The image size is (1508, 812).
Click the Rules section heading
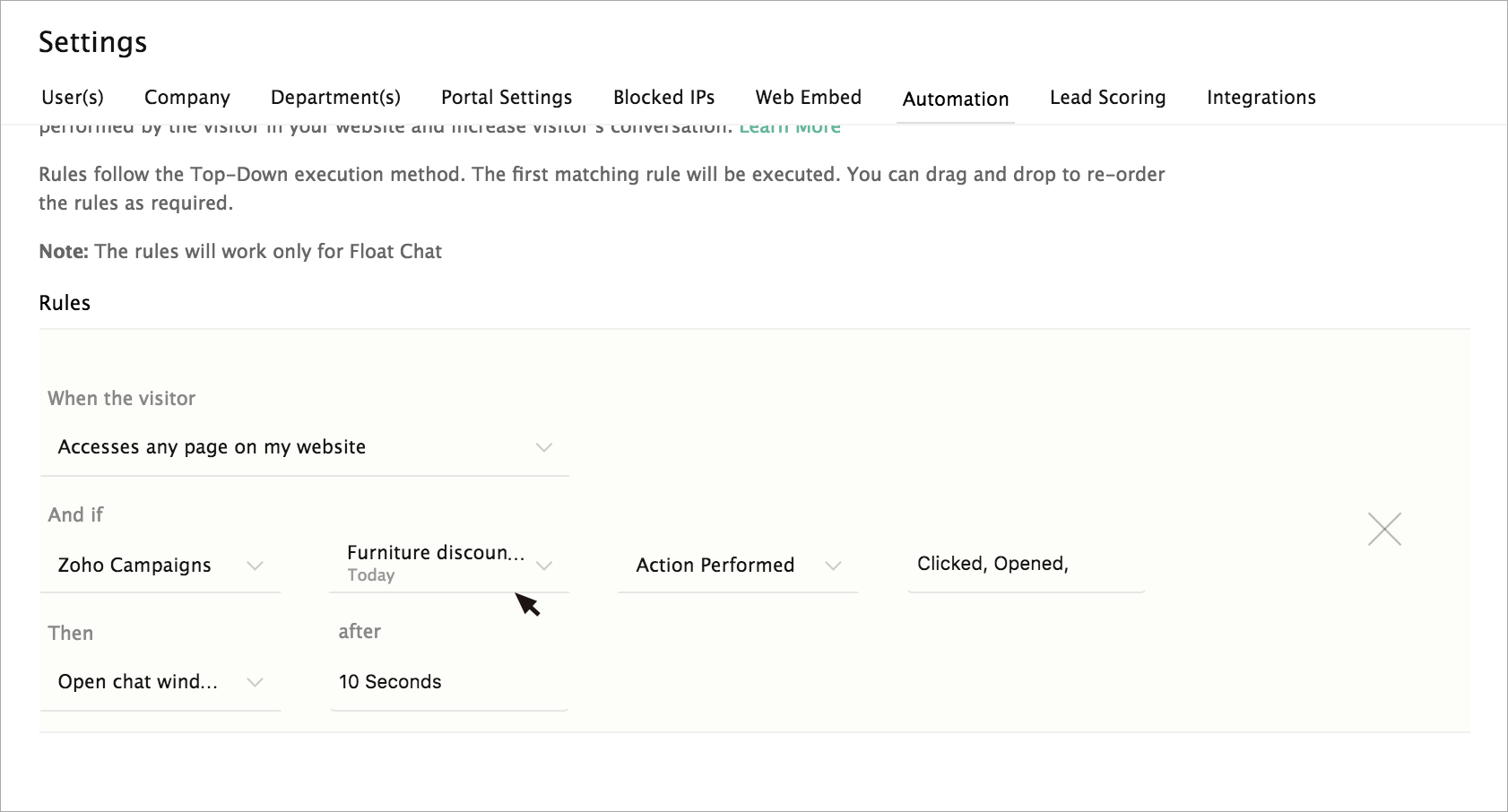click(x=65, y=303)
